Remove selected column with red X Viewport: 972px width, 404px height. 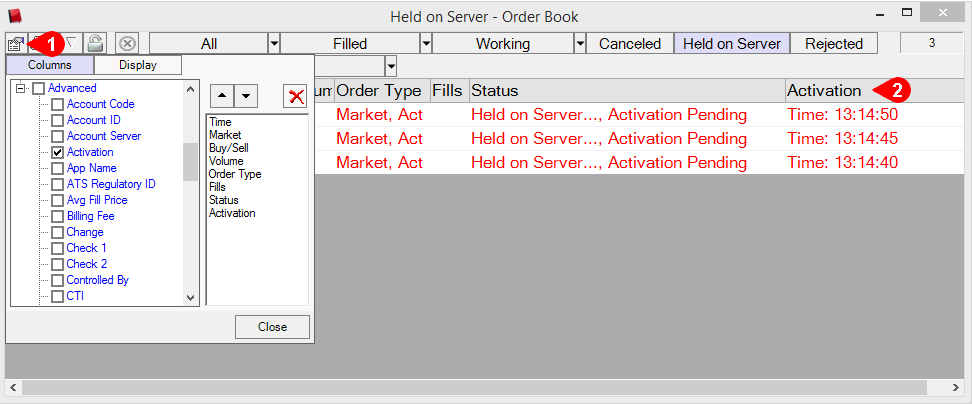pos(295,96)
